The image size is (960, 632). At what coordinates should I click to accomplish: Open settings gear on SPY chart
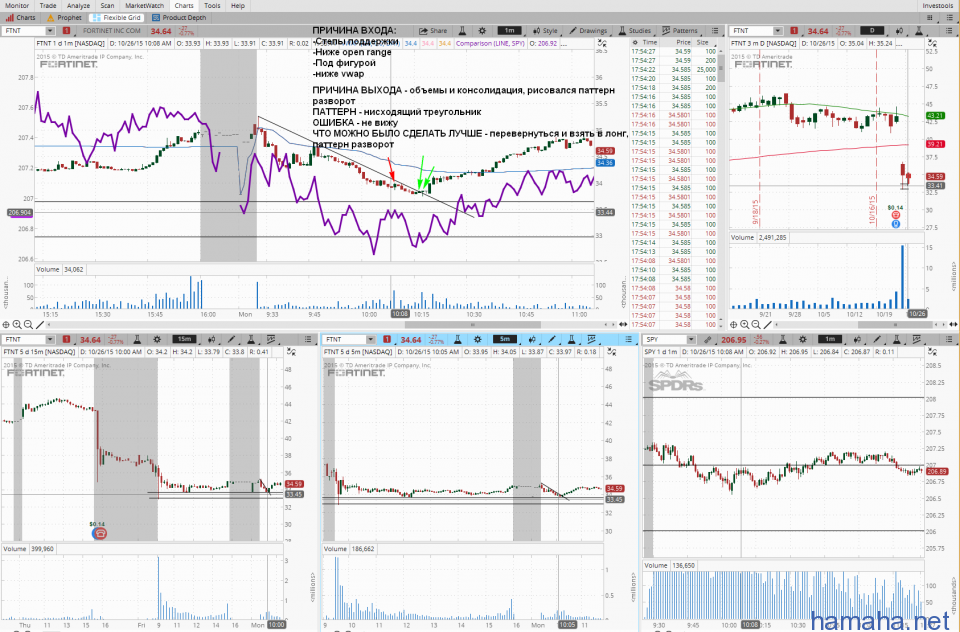coord(803,339)
